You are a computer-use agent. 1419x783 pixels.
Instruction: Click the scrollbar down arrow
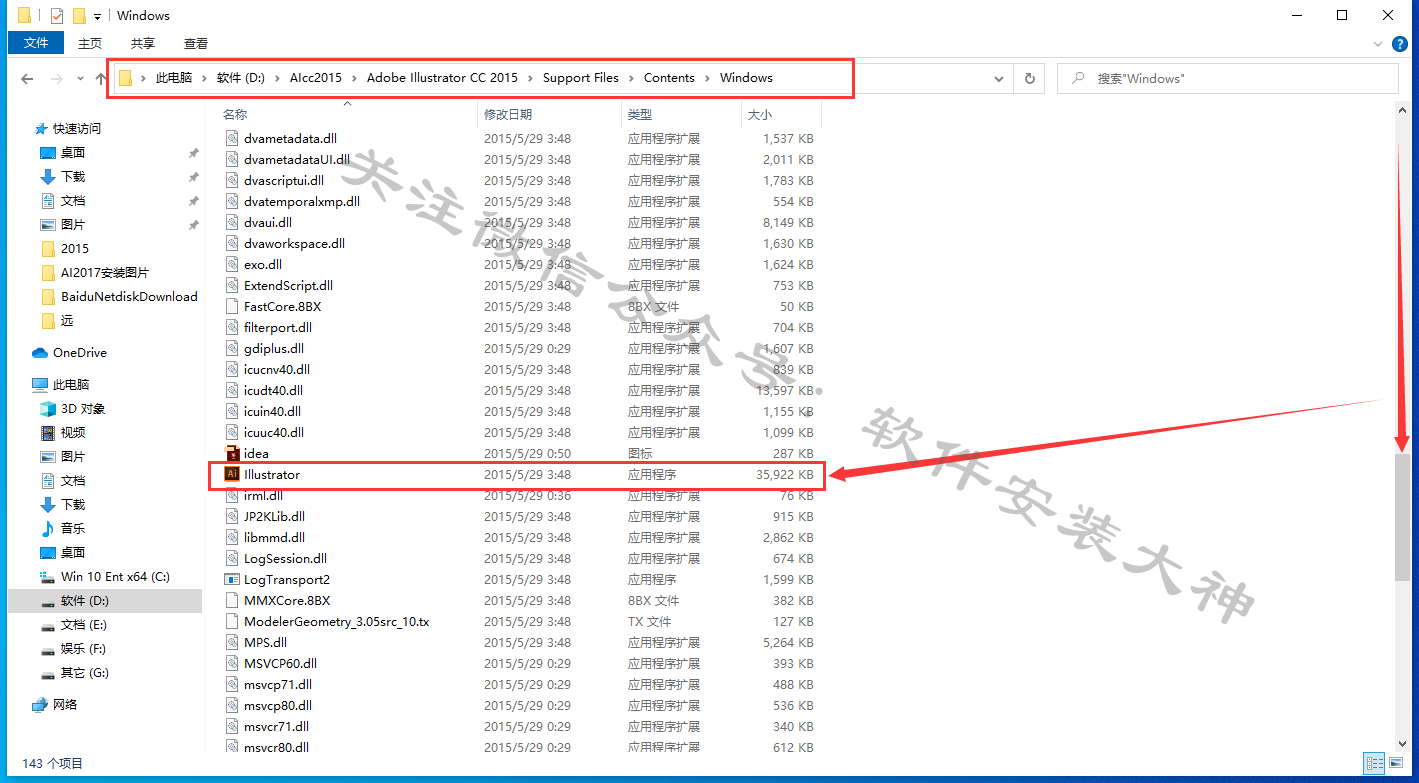click(x=1403, y=746)
